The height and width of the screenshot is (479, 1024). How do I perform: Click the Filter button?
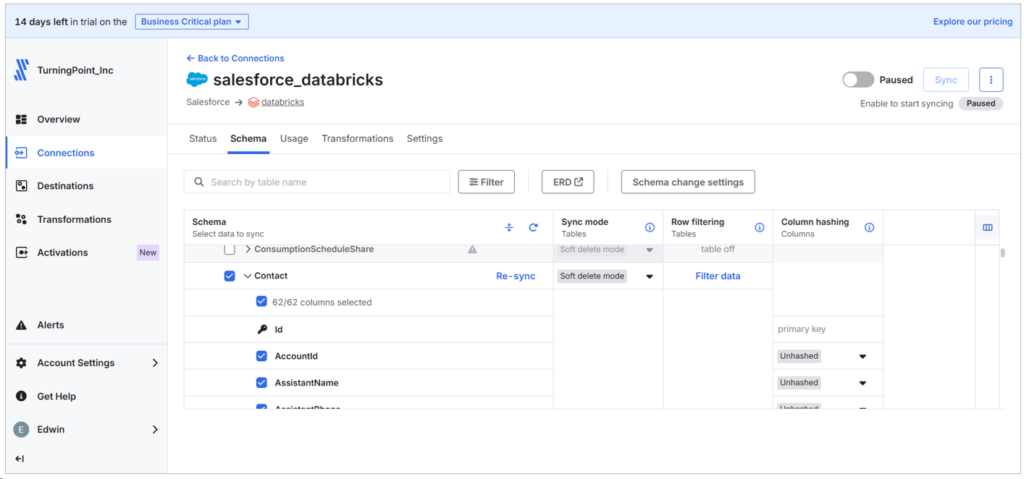pos(487,182)
